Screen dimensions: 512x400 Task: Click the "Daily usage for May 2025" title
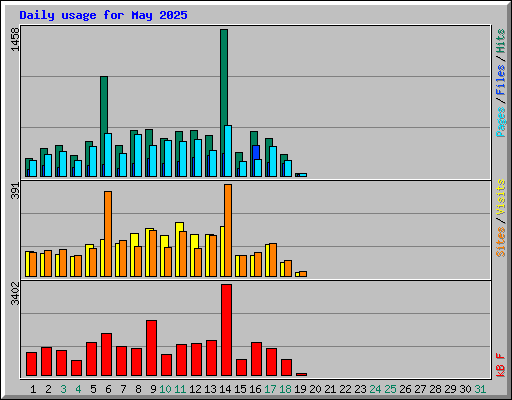click(103, 15)
